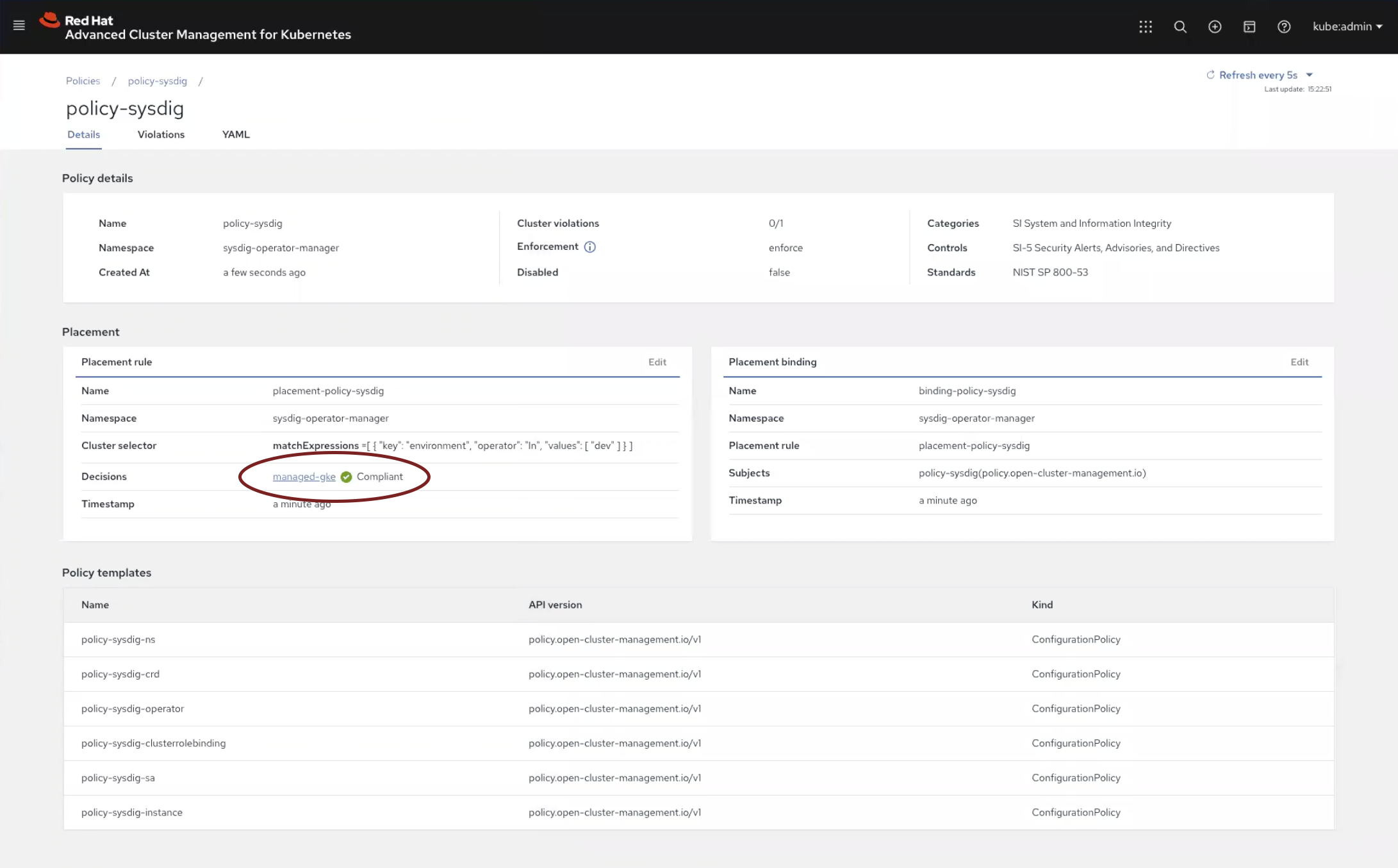The width and height of the screenshot is (1398, 868).
Task: Select the policy-sysdig-instance template row
Action: pyautogui.click(x=131, y=812)
